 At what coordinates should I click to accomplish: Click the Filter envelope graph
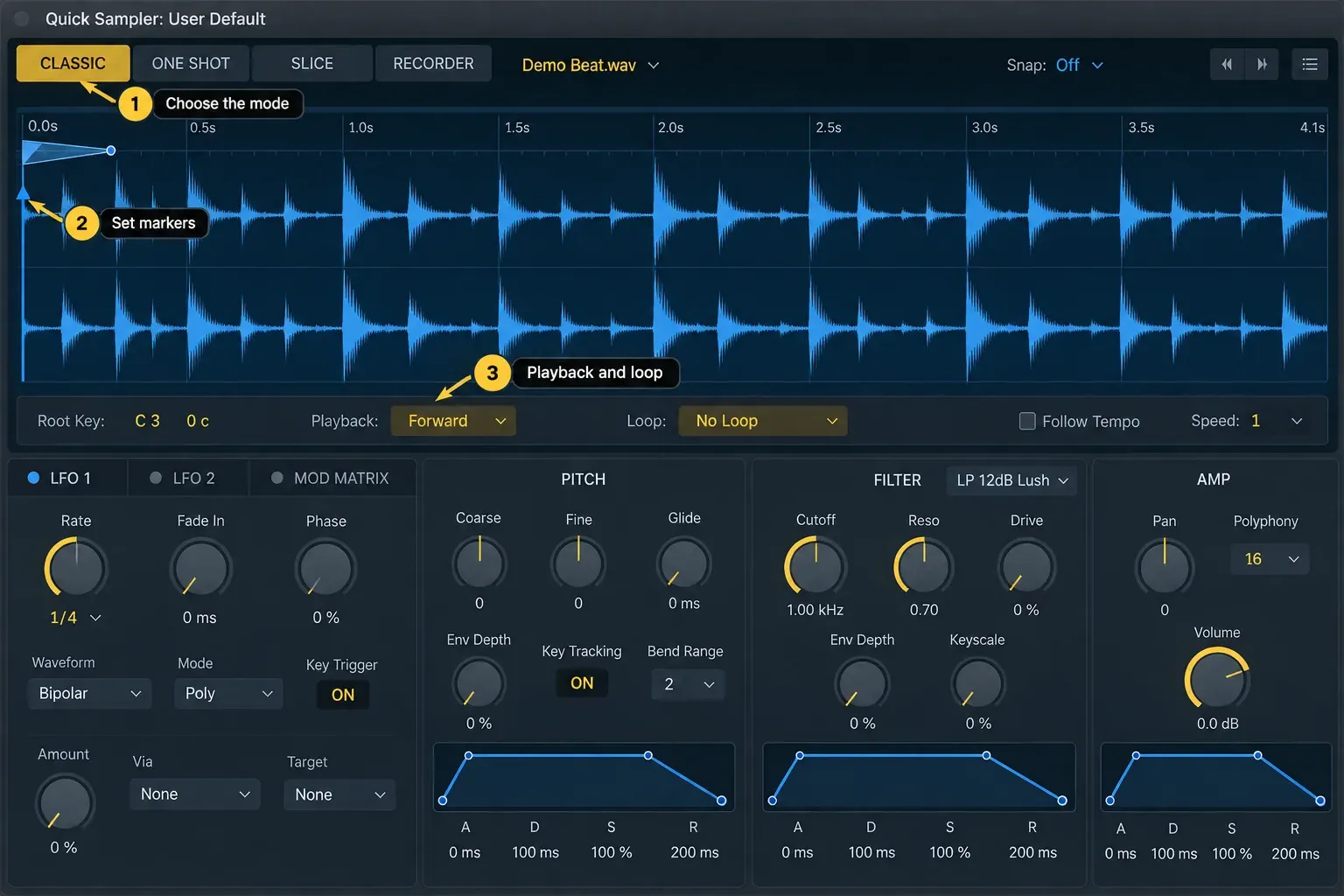[919, 777]
